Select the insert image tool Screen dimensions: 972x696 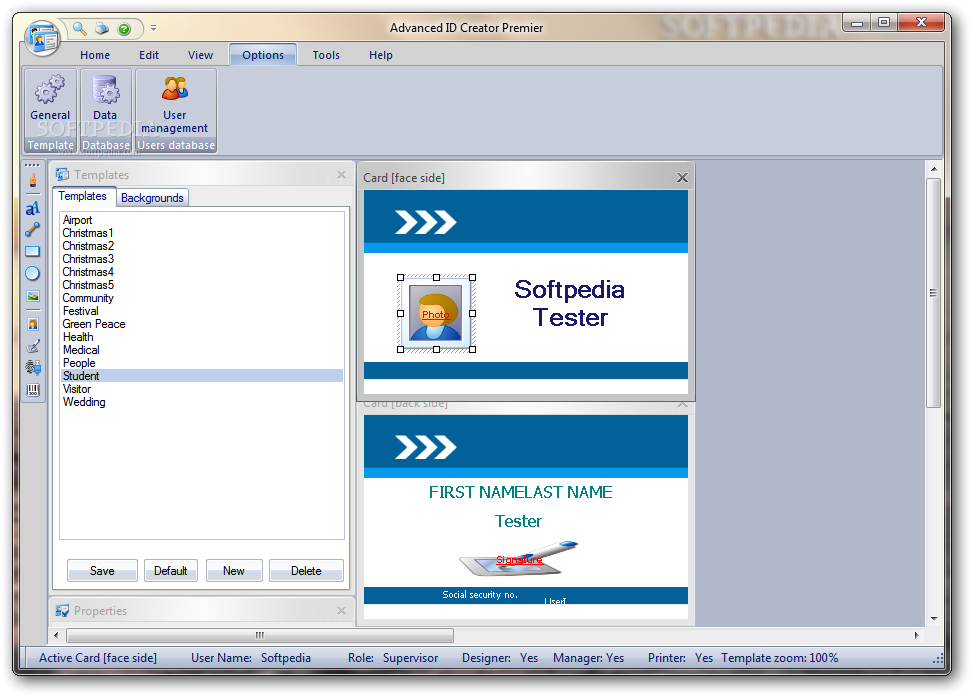click(33, 296)
